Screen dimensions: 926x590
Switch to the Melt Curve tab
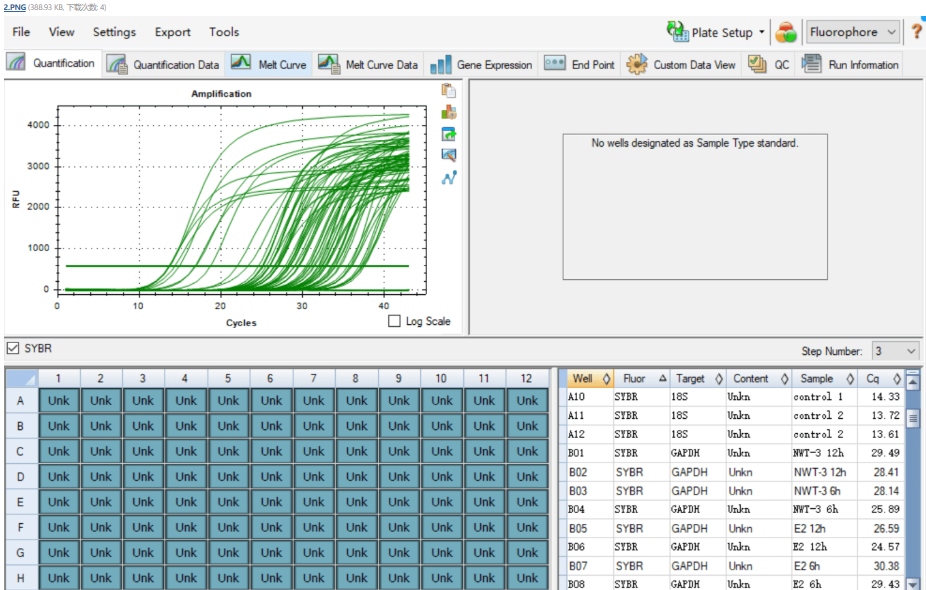pyautogui.click(x=269, y=64)
